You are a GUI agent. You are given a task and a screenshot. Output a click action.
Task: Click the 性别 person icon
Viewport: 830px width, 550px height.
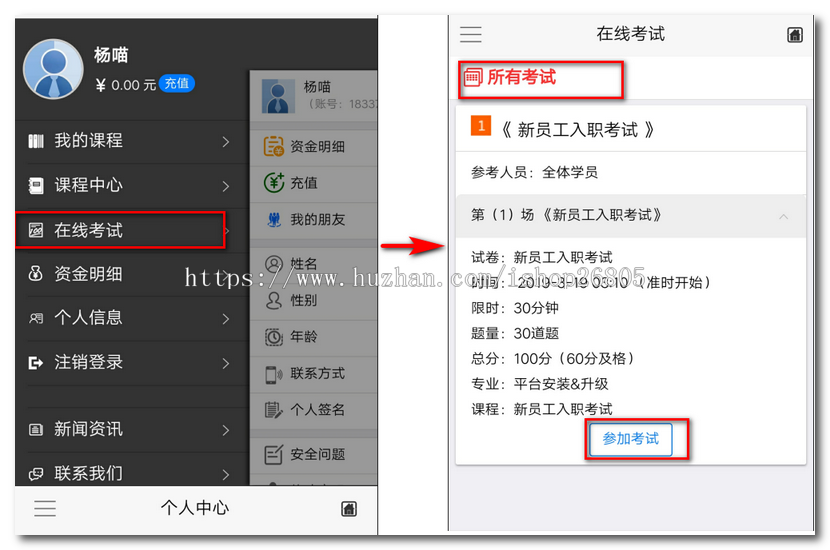click(x=274, y=301)
